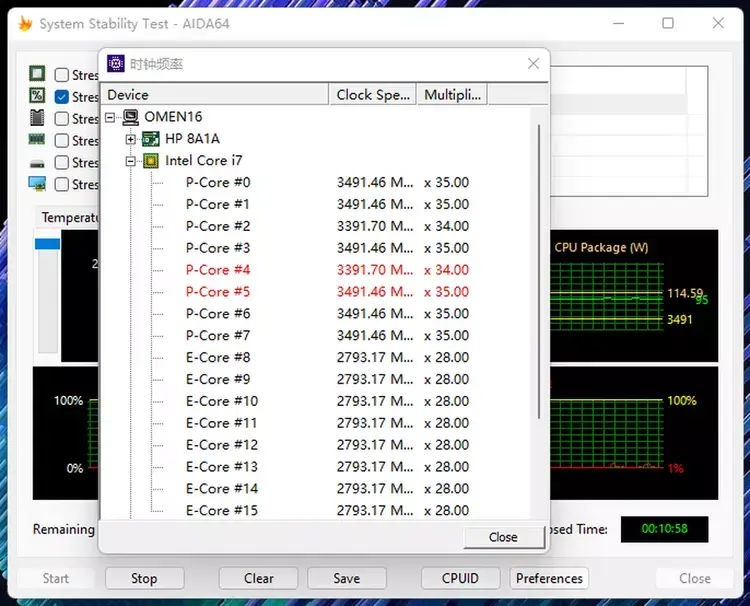750x606 pixels.
Task: Click the CPU stress icon at top left
Action: tap(37, 74)
